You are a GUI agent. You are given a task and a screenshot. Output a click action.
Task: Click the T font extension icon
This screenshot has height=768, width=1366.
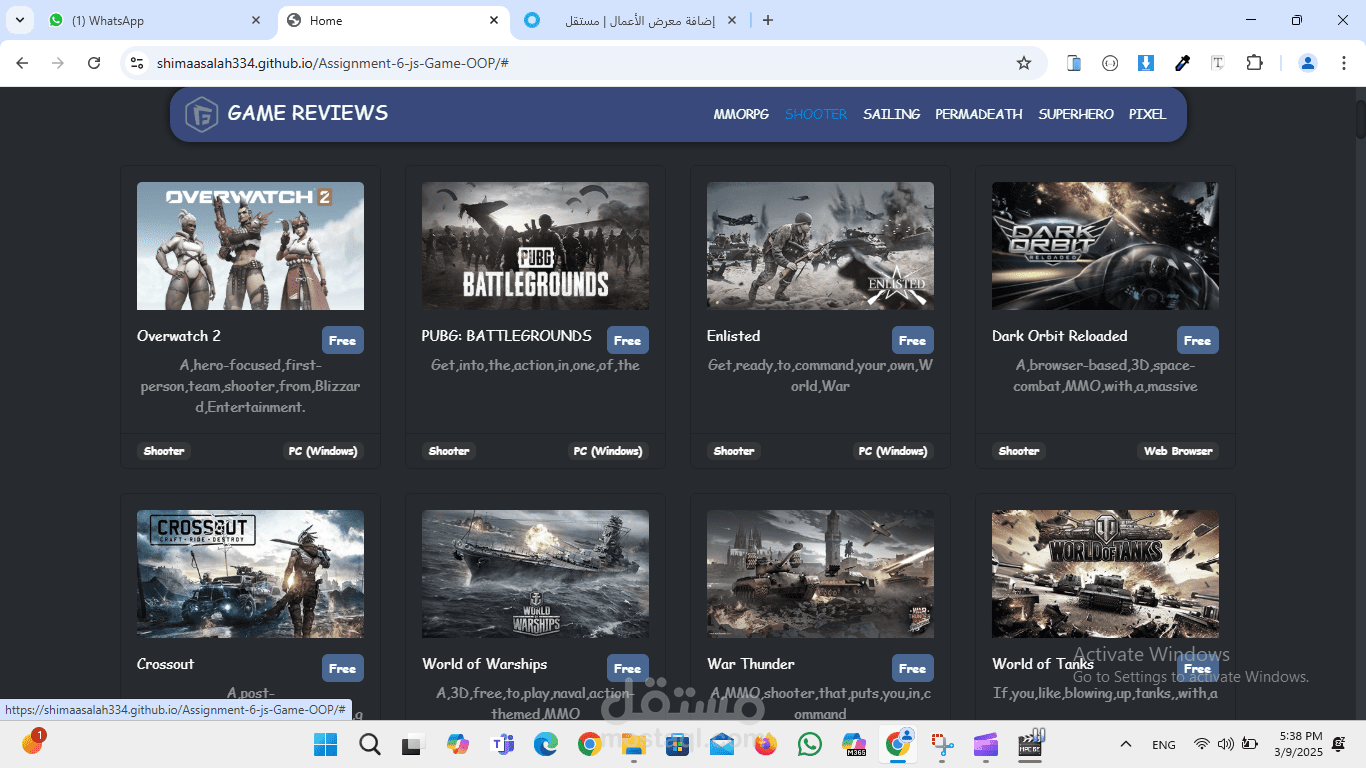tap(1218, 63)
